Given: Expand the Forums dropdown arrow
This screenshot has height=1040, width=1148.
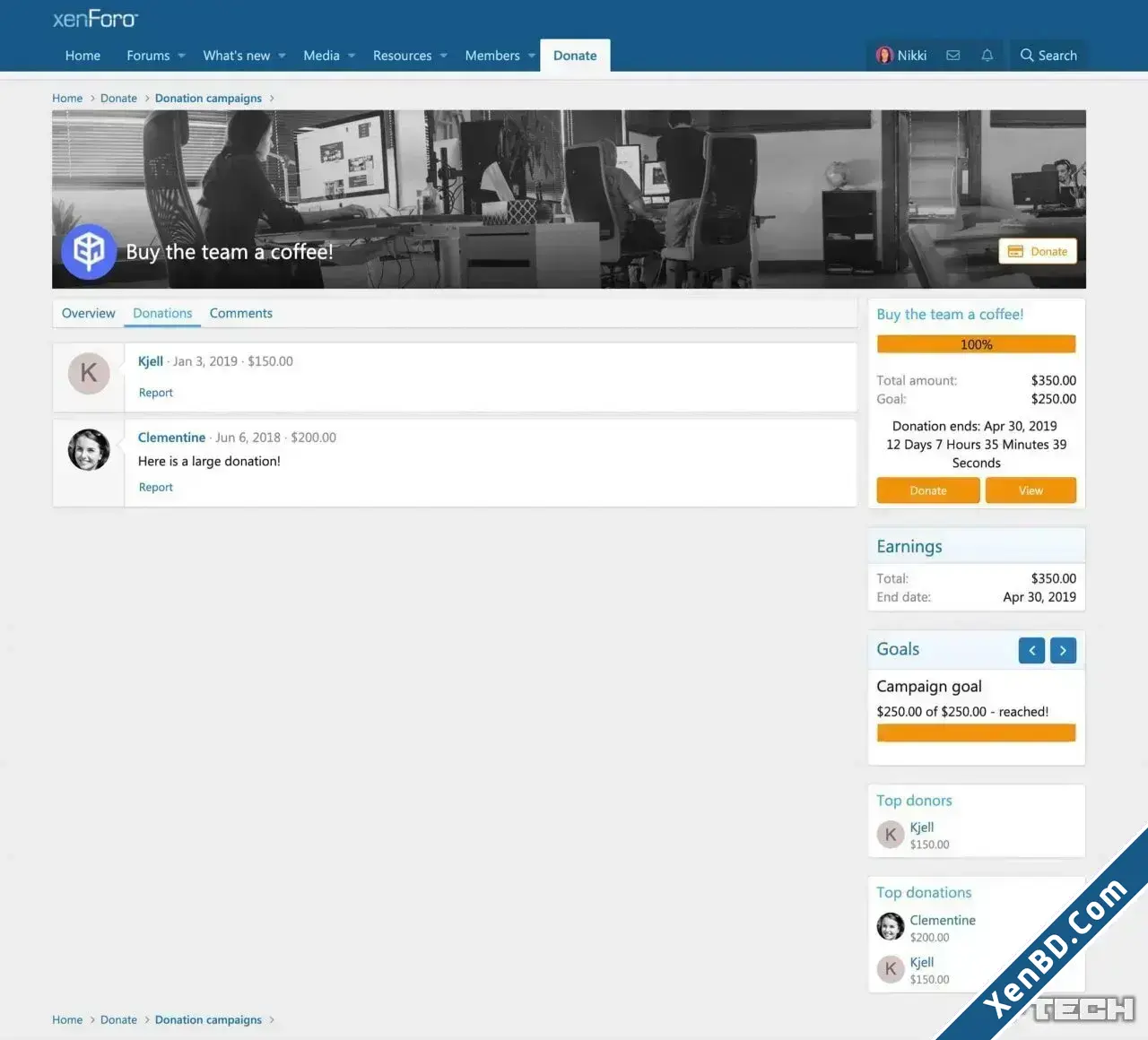Looking at the screenshot, I should coord(181,56).
